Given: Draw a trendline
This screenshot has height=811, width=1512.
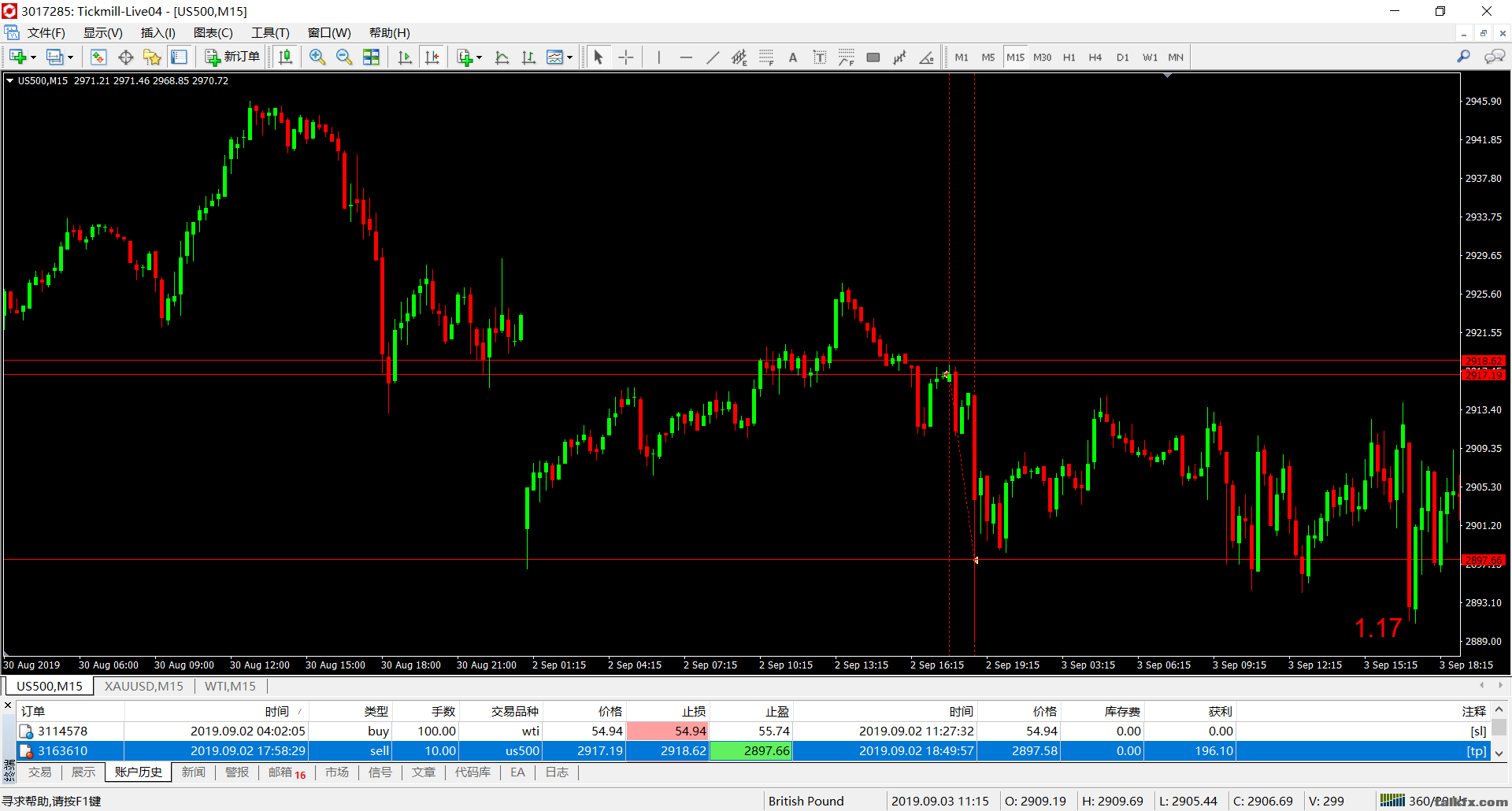Looking at the screenshot, I should 713,57.
